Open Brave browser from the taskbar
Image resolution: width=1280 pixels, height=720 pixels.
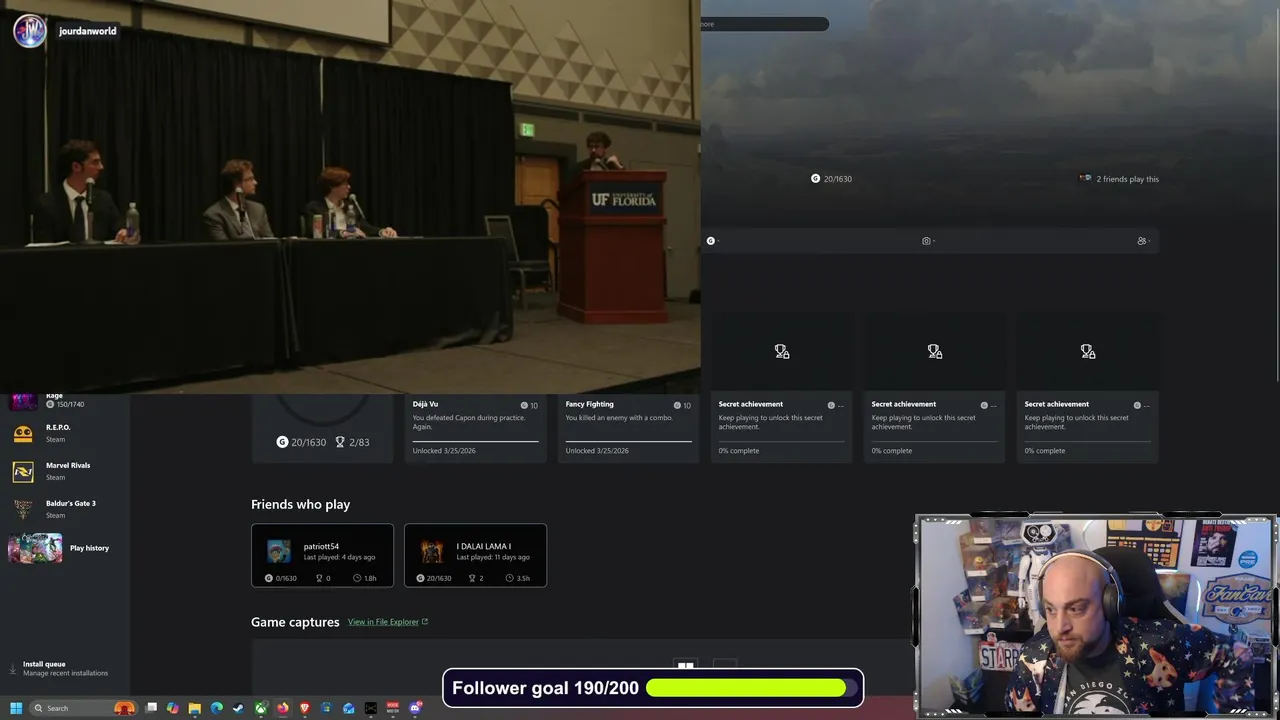pos(304,708)
